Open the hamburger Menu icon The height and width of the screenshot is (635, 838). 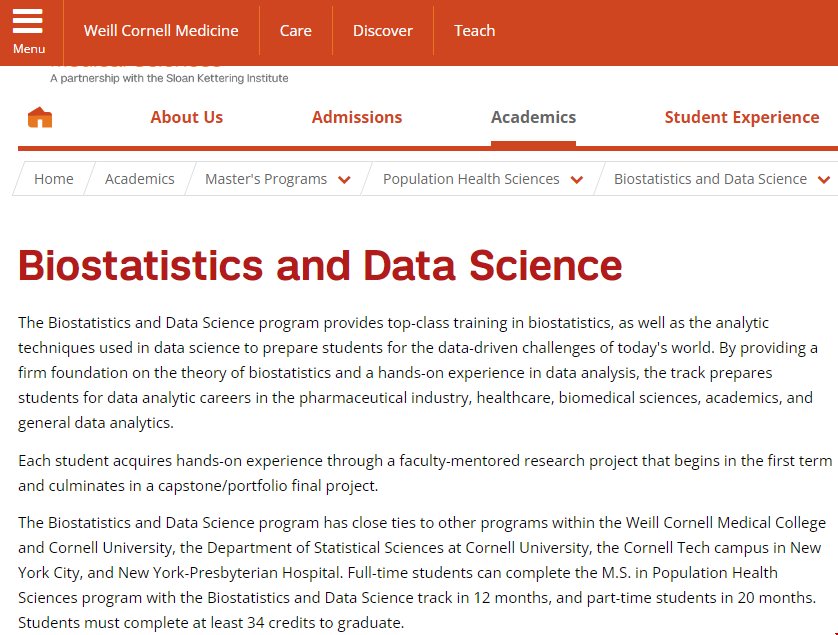tap(28, 31)
